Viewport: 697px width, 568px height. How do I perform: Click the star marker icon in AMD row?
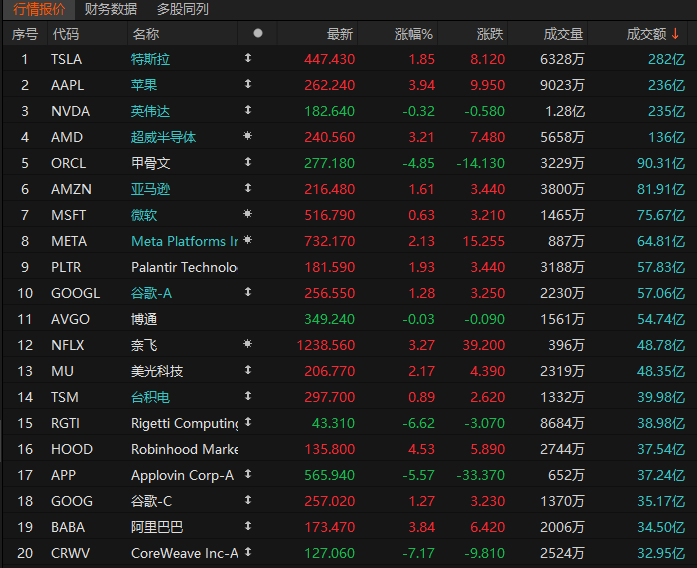(x=248, y=136)
